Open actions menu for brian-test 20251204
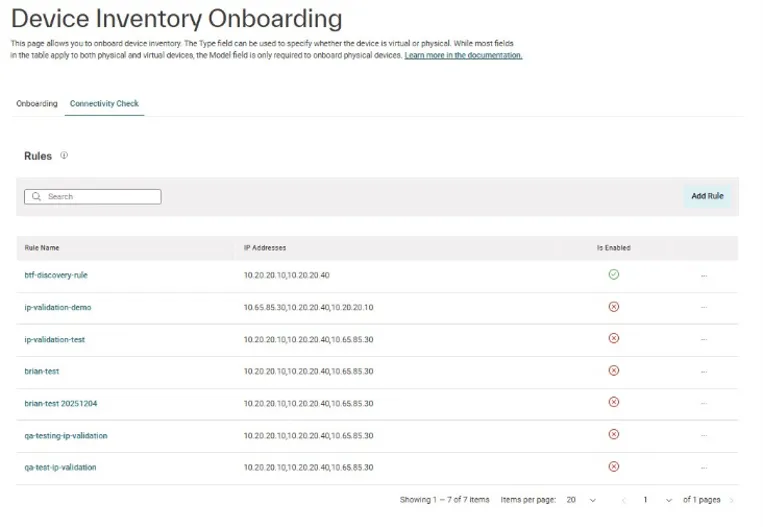The width and height of the screenshot is (763, 527). (704, 403)
